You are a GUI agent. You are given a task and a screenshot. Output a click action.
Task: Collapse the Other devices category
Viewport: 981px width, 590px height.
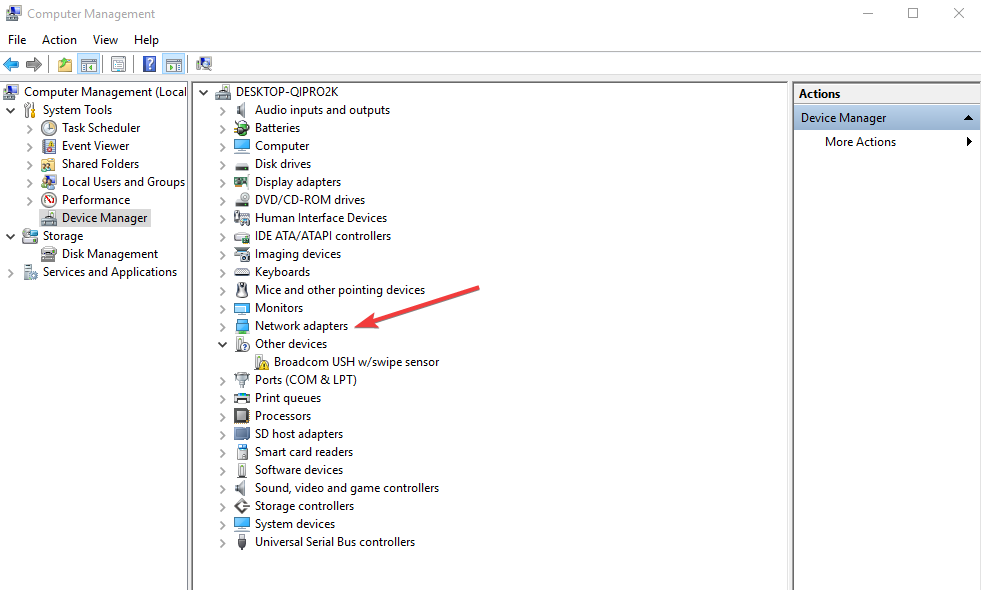[222, 344]
